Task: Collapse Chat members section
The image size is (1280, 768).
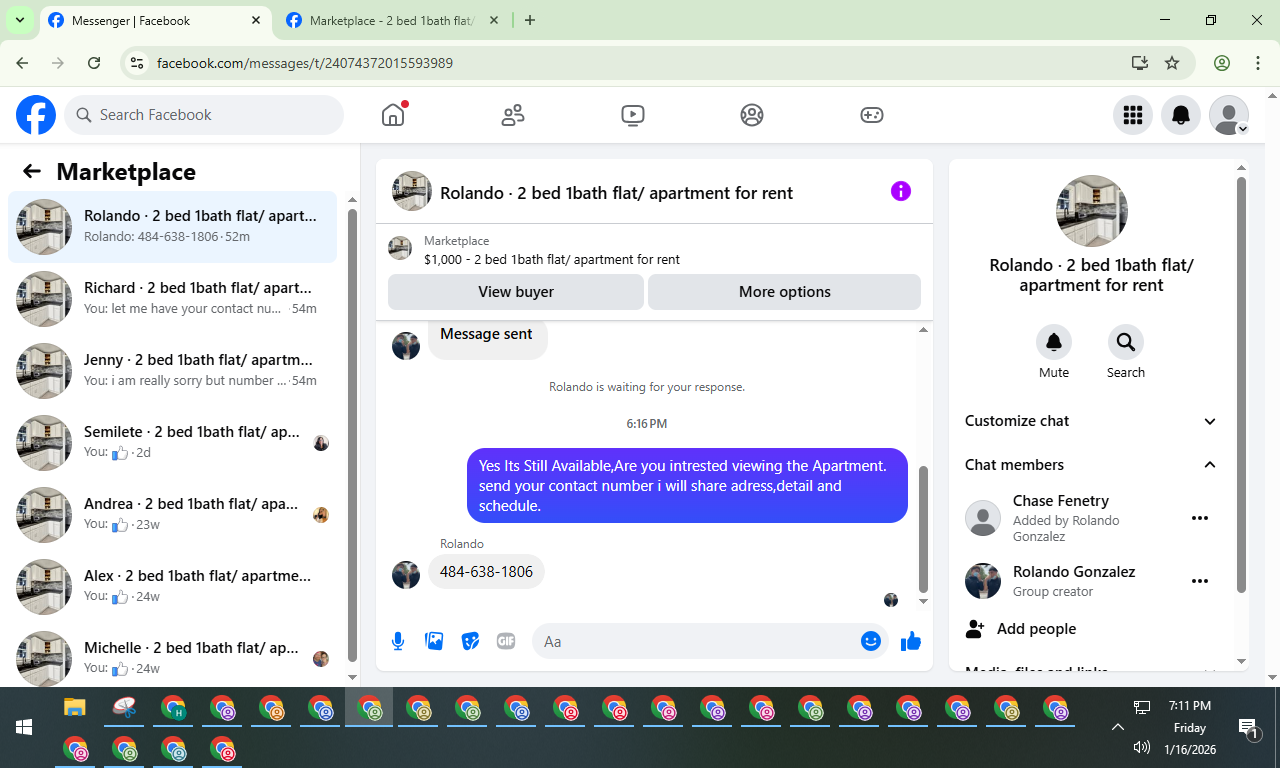Action: (x=1091, y=465)
